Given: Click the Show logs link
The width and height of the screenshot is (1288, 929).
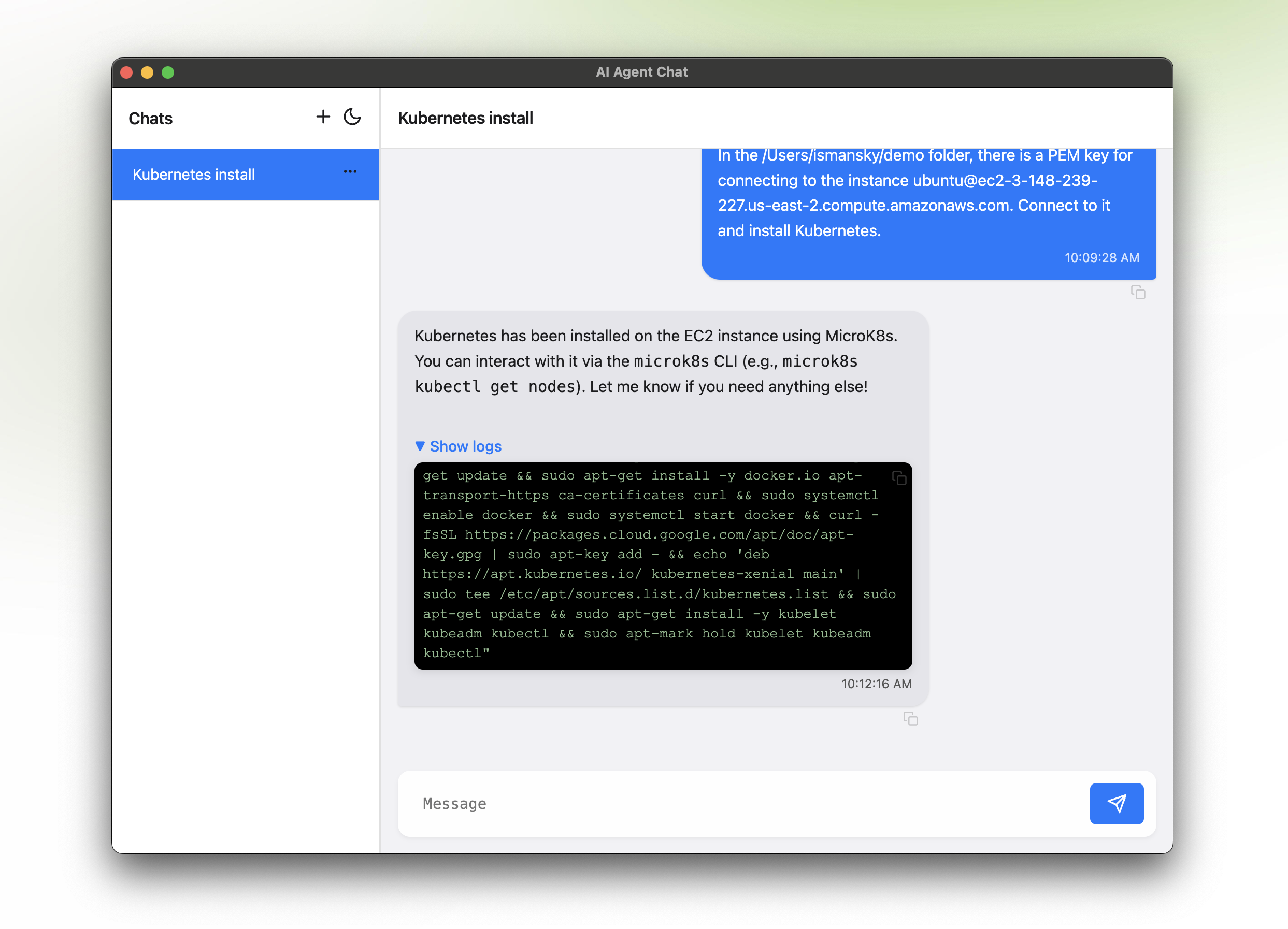Looking at the screenshot, I should [x=466, y=446].
